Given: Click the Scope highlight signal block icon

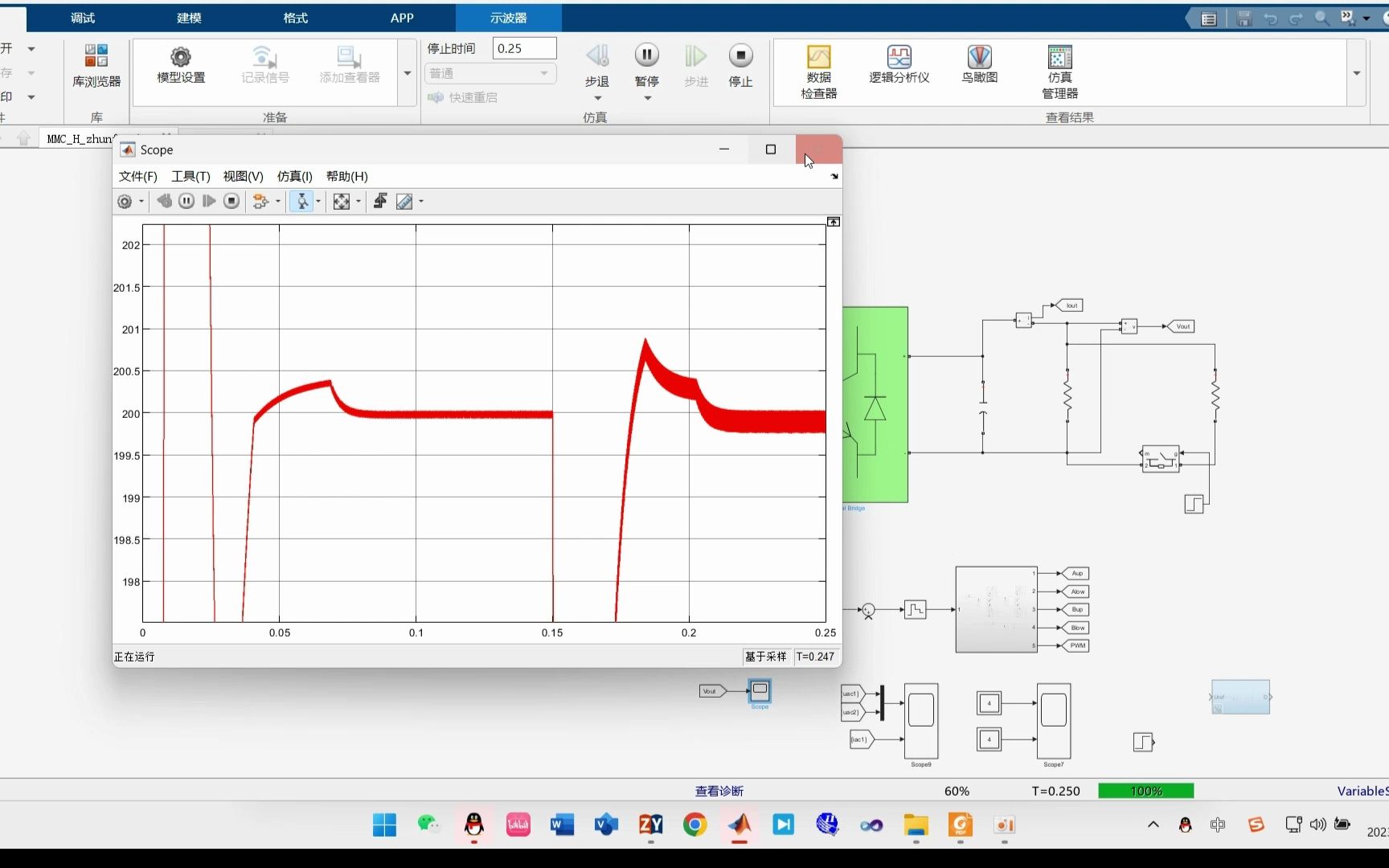Looking at the screenshot, I should (260, 202).
